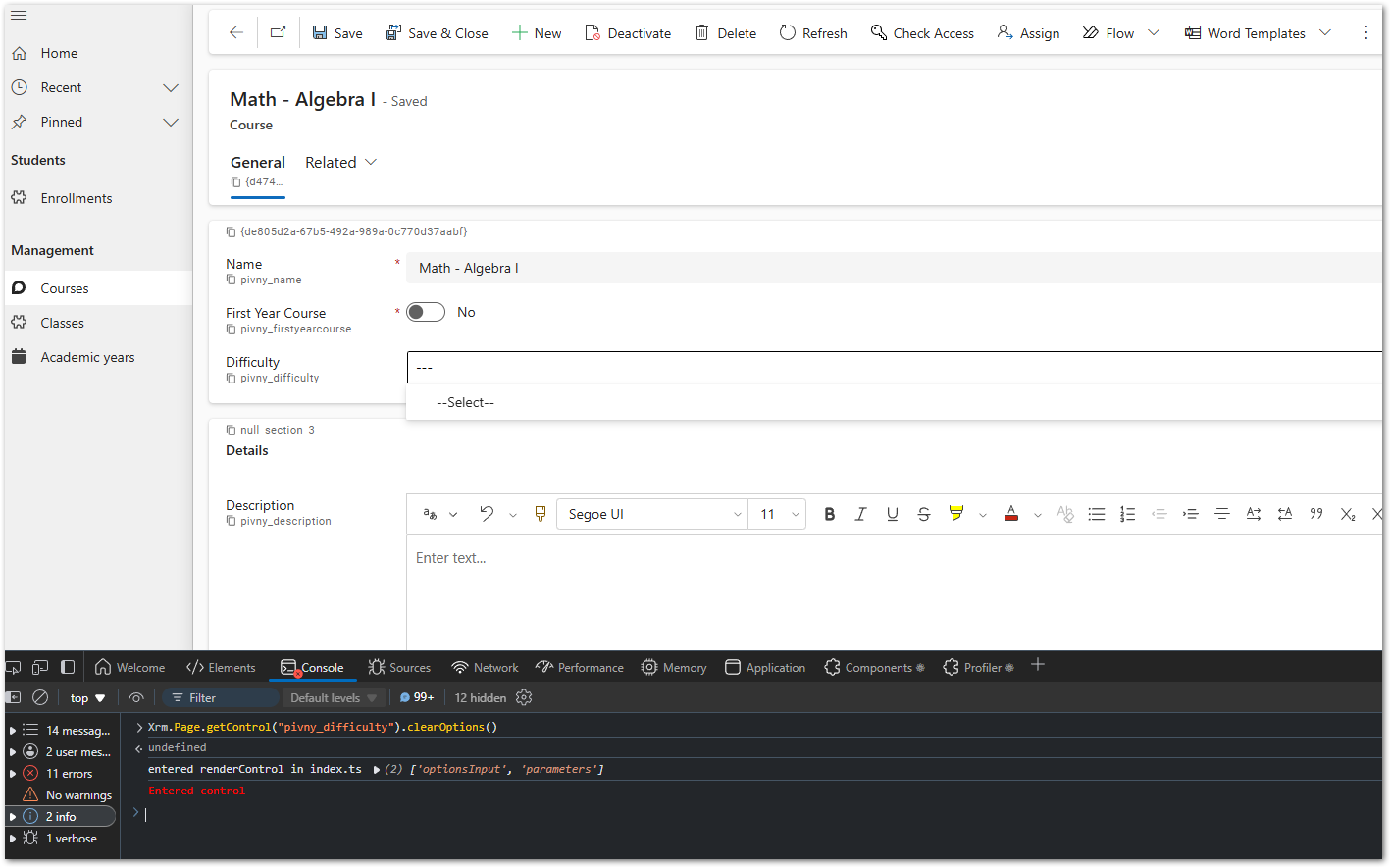This screenshot has height=868, width=1391.
Task: Toggle strikethrough formatting
Action: click(x=924, y=514)
